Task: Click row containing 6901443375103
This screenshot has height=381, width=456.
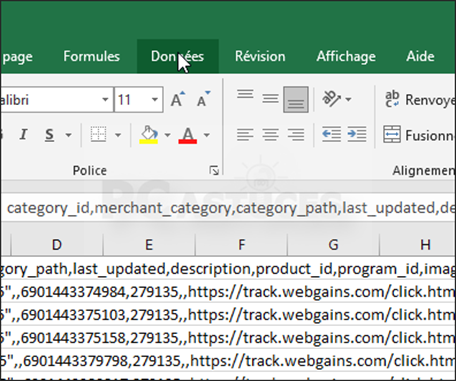Action: click(x=228, y=314)
